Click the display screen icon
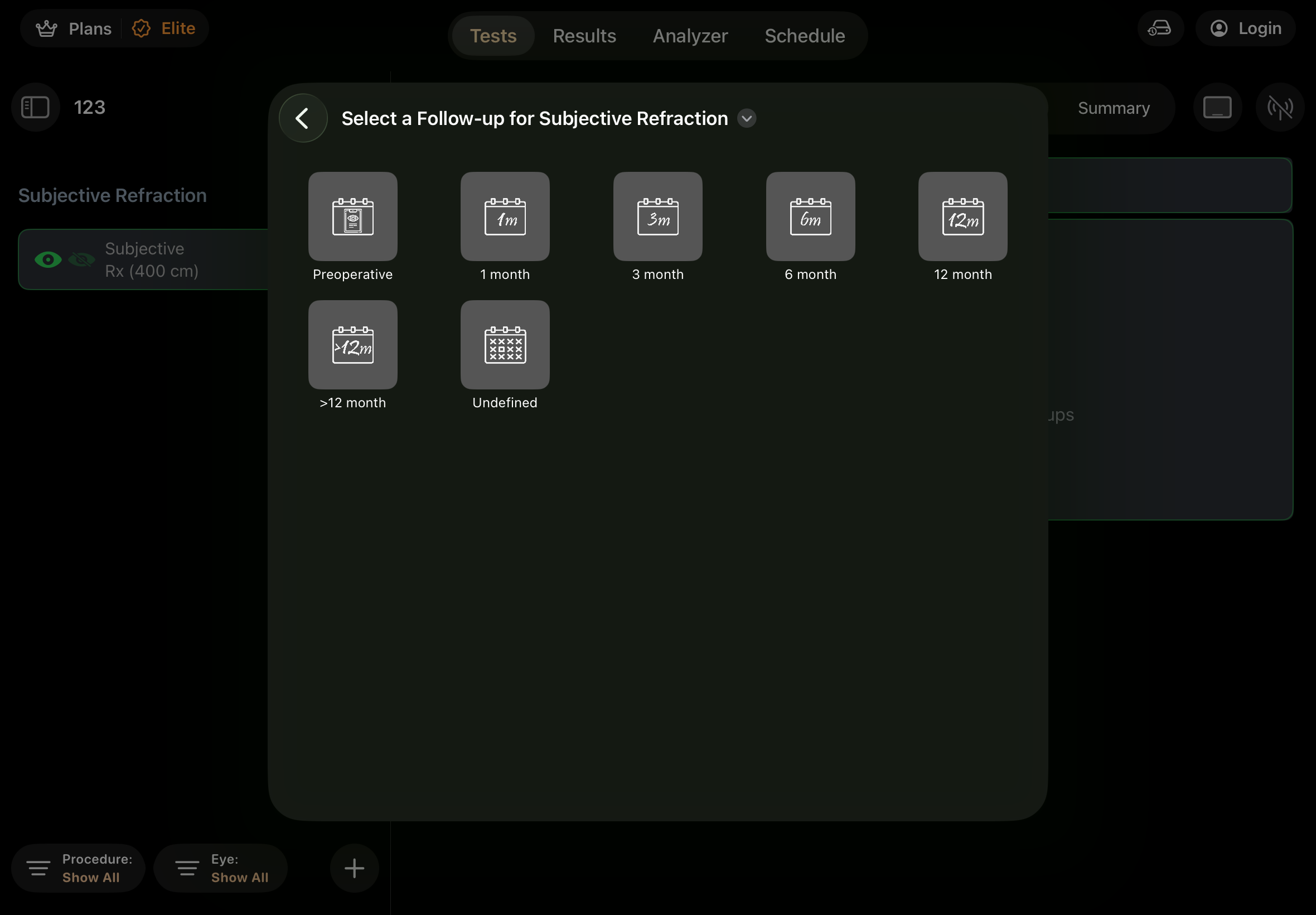Viewport: 1316px width, 915px height. (x=1217, y=107)
